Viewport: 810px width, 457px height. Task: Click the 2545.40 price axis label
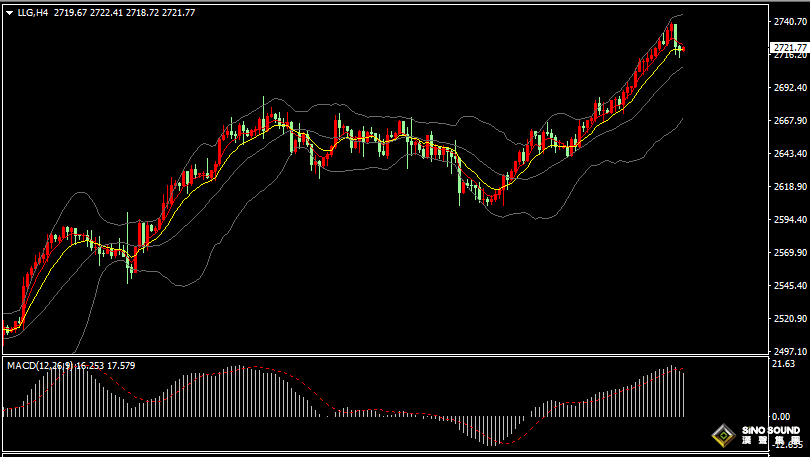click(789, 286)
